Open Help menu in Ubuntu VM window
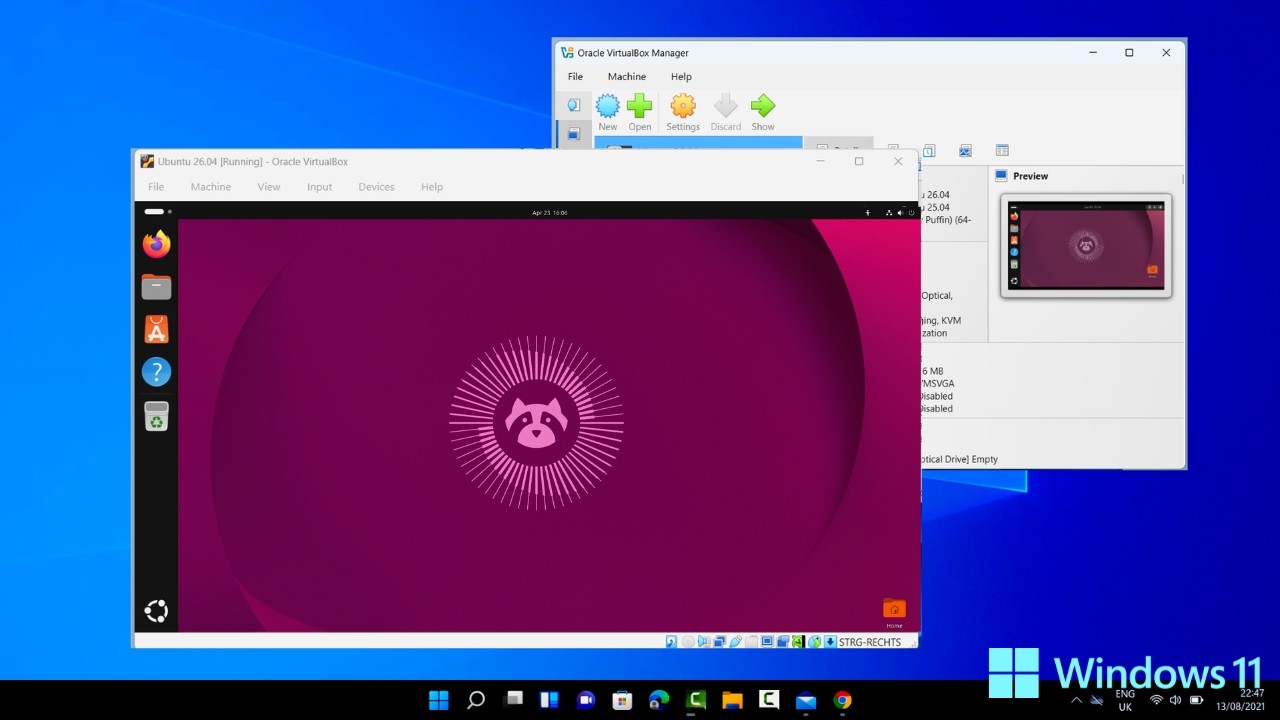1280x720 pixels. click(x=432, y=187)
